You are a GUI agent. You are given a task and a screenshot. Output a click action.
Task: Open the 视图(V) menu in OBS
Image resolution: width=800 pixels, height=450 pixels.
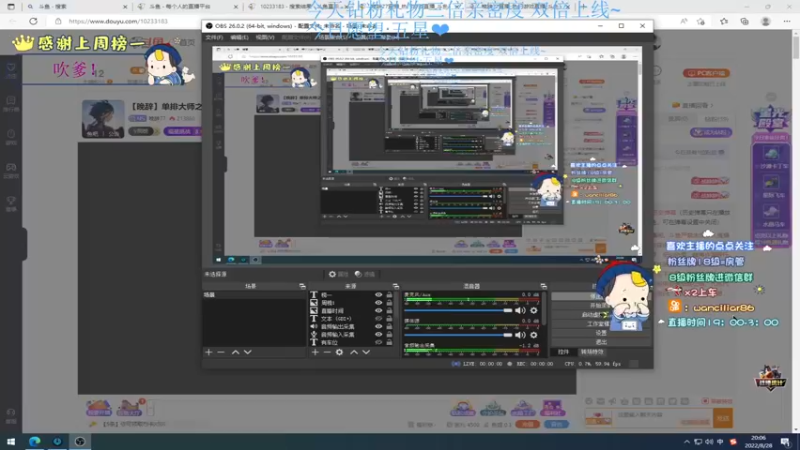pos(264,37)
